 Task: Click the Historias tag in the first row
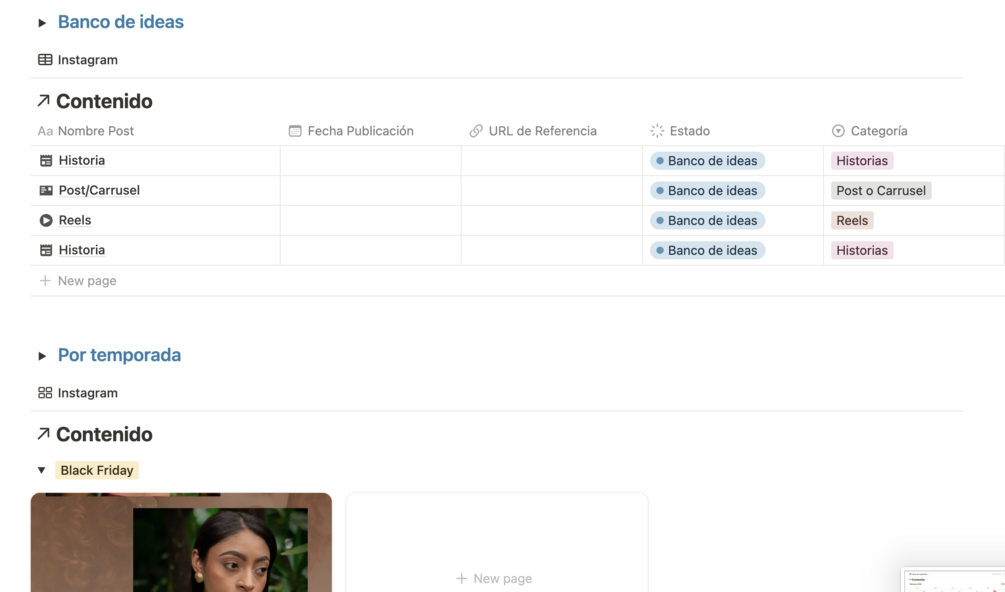coord(861,161)
